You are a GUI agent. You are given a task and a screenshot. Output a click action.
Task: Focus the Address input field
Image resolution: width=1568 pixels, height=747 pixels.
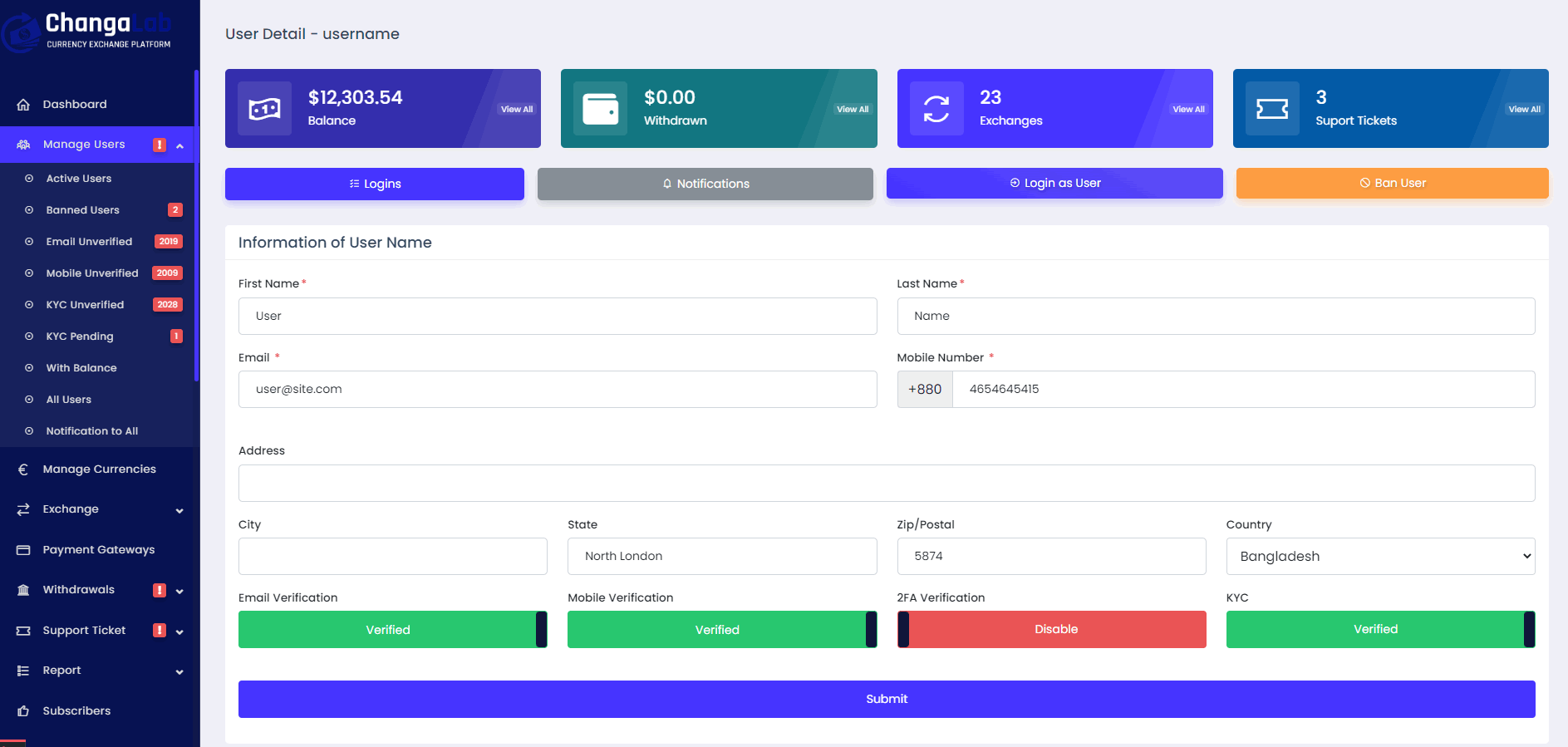[x=886, y=484]
